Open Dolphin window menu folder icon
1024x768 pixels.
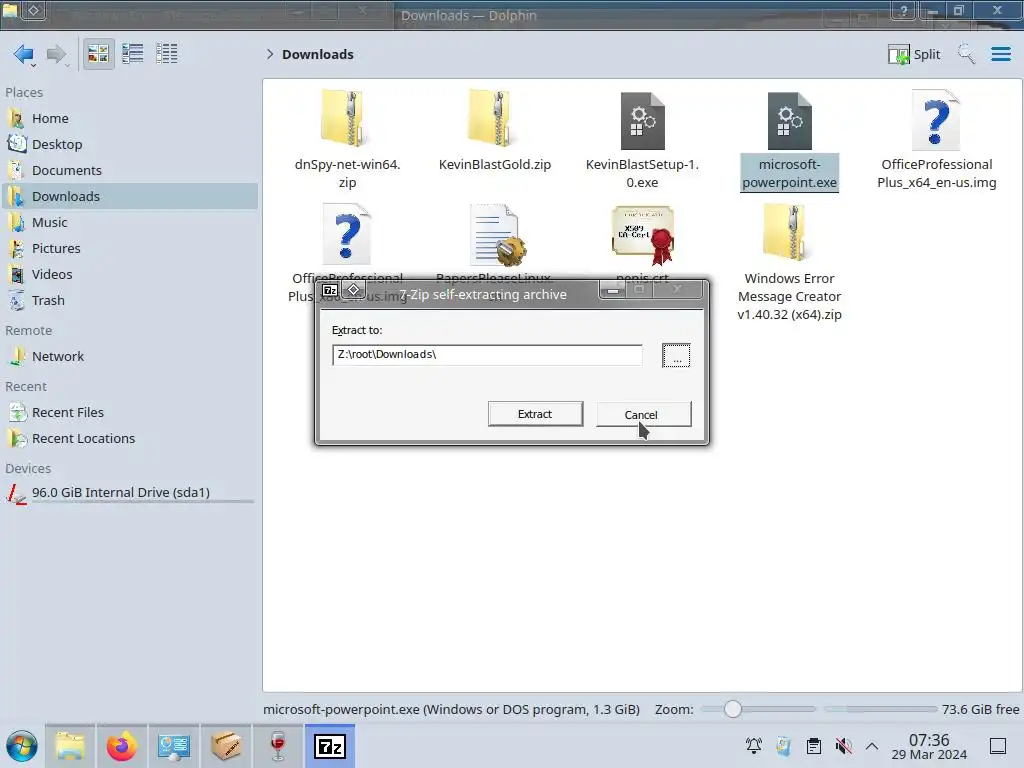(10, 10)
